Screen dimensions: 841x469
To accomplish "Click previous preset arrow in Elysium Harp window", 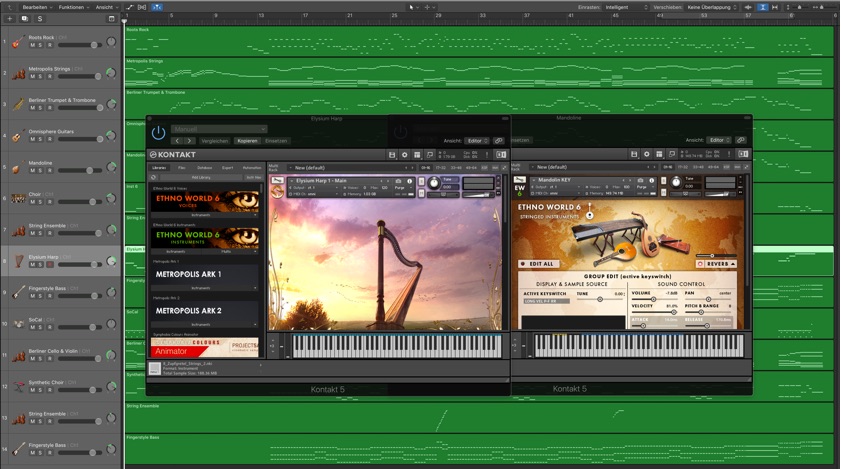I will coord(177,141).
